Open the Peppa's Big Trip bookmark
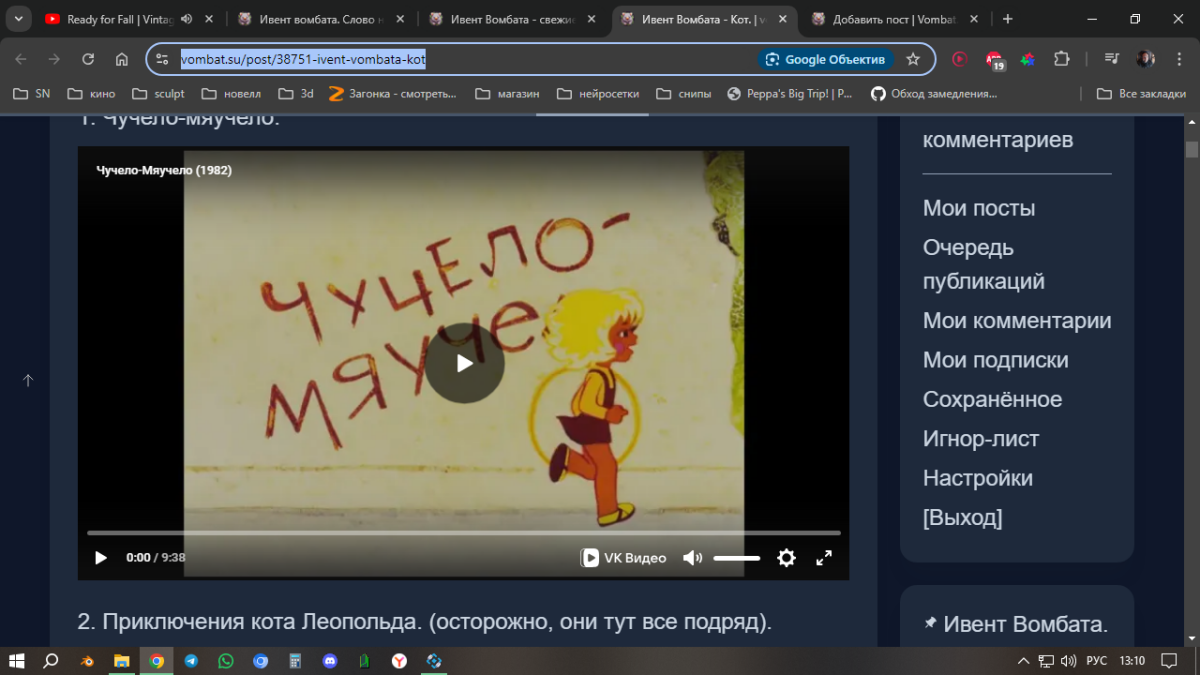 tap(790, 94)
